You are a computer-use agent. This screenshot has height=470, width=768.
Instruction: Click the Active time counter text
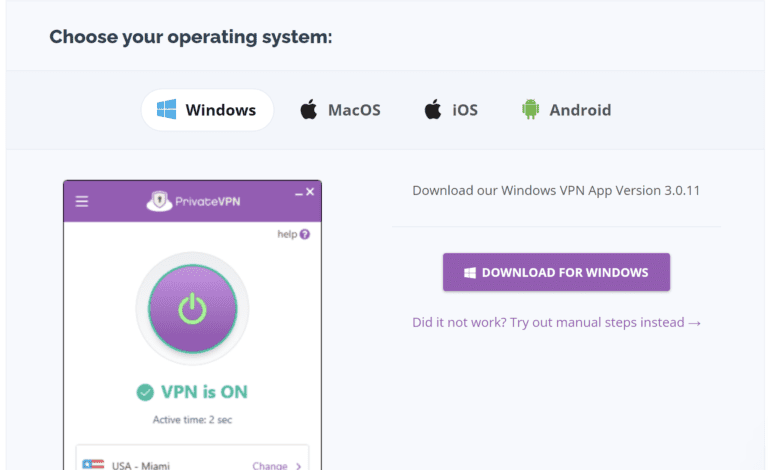pos(192,420)
